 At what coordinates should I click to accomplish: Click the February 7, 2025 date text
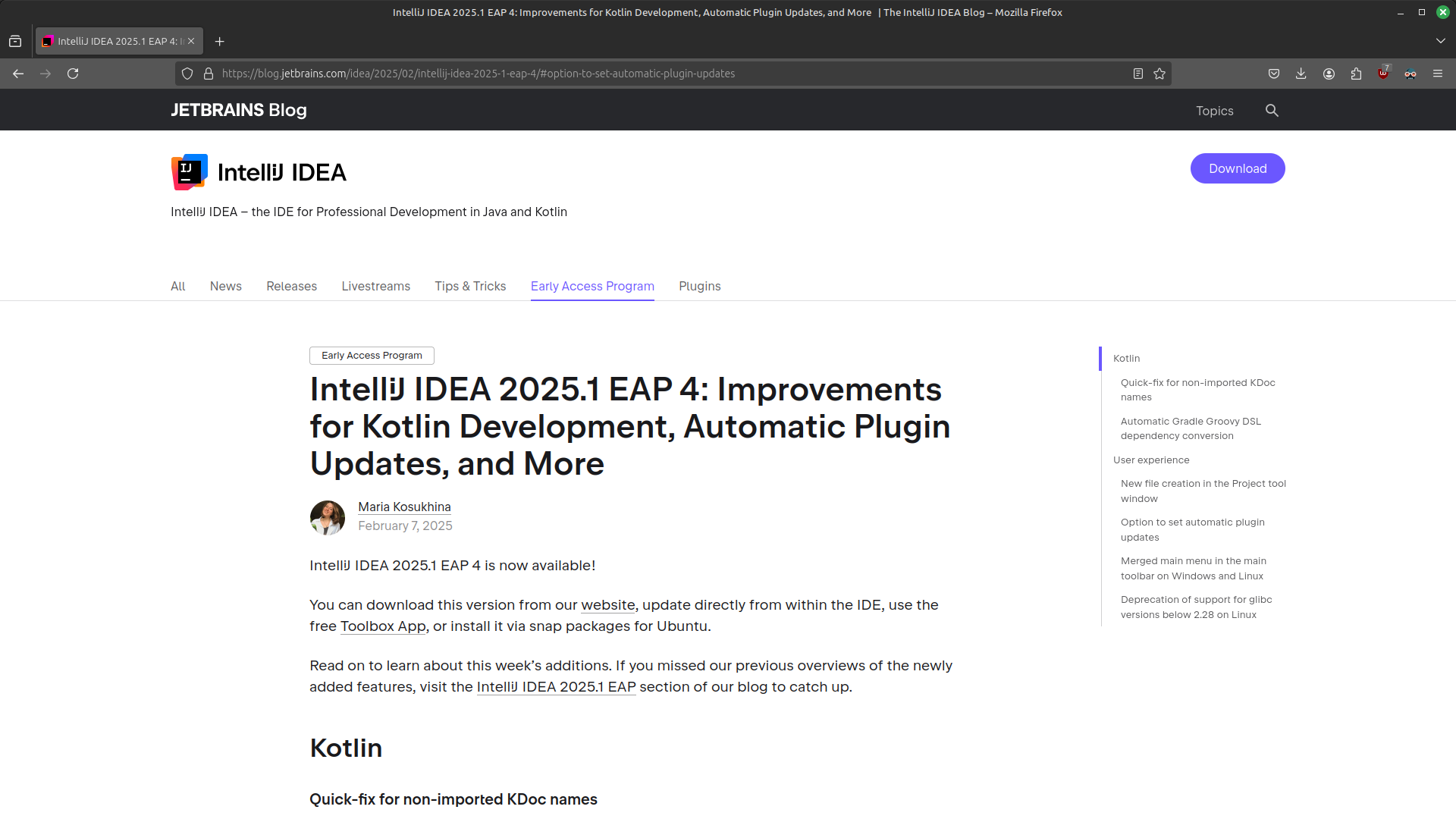pyautogui.click(x=405, y=526)
